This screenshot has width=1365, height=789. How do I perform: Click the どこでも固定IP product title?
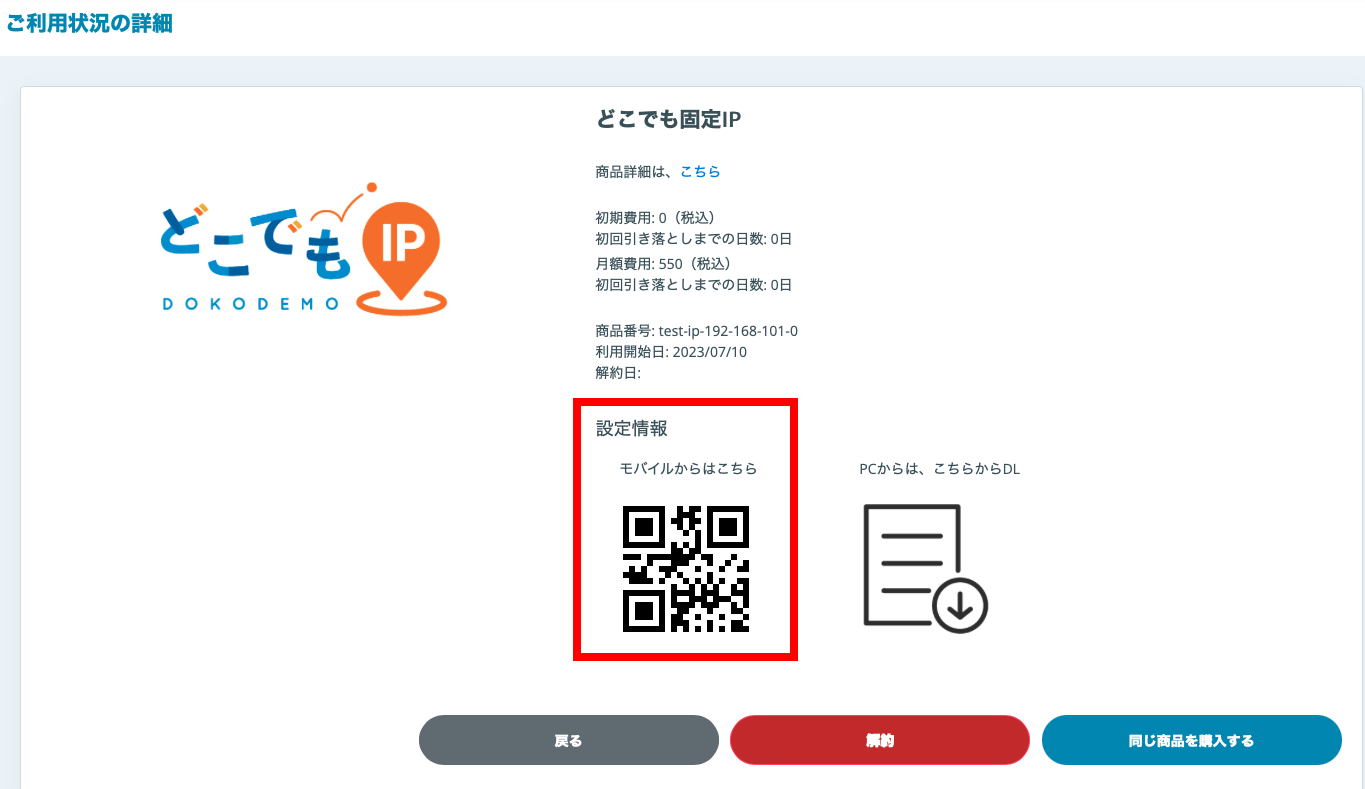pyautogui.click(x=668, y=119)
